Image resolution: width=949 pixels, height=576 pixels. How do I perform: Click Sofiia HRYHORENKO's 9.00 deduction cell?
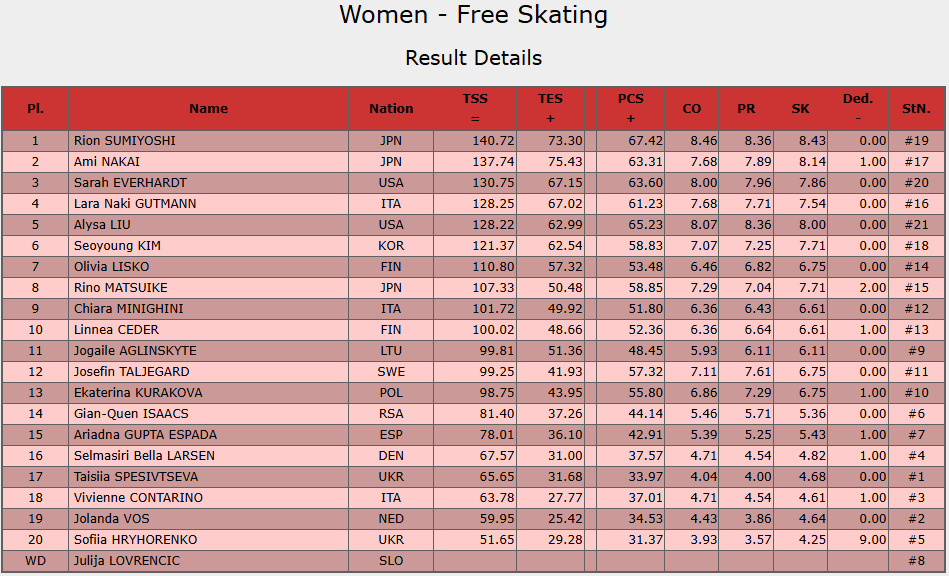point(858,540)
